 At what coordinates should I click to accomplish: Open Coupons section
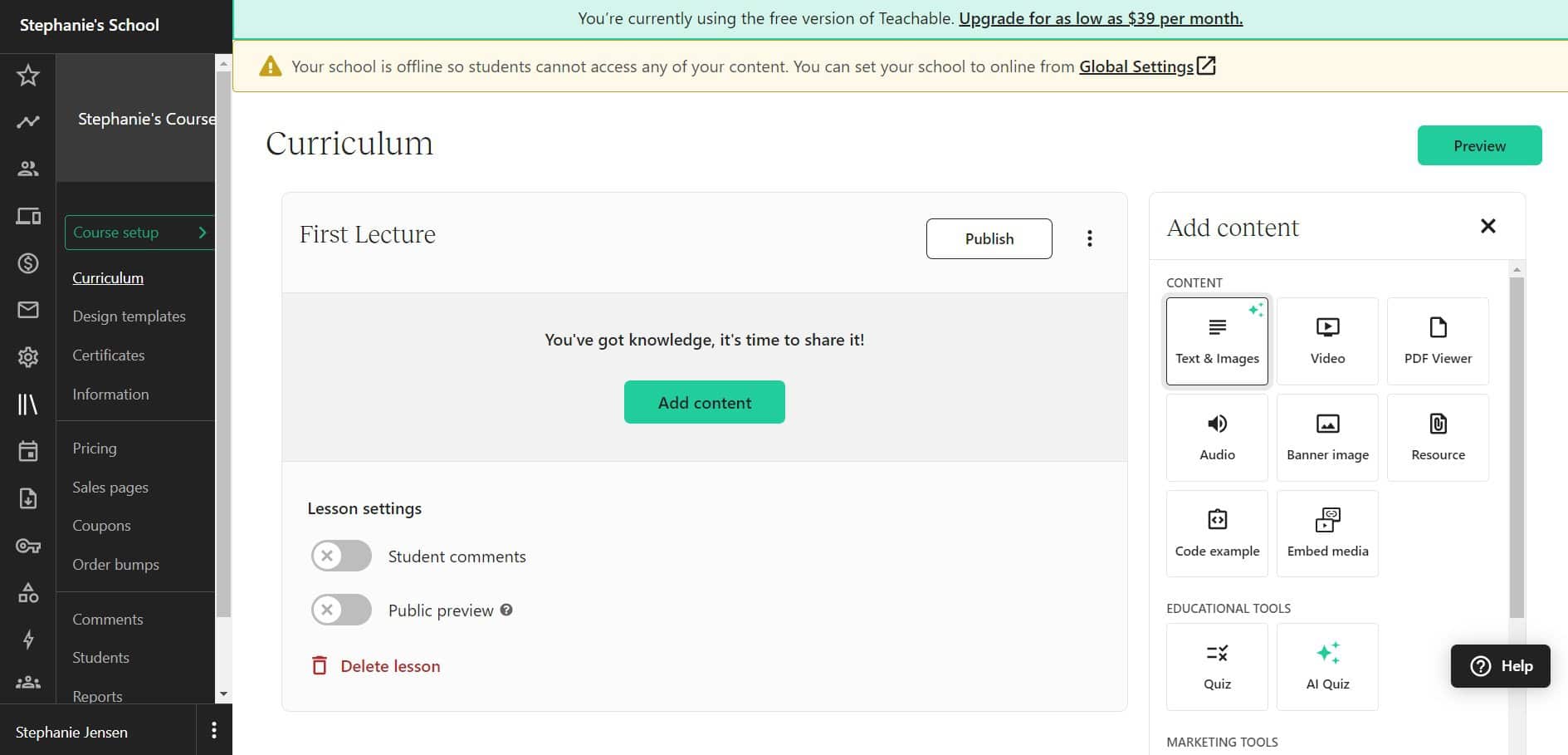click(x=101, y=526)
